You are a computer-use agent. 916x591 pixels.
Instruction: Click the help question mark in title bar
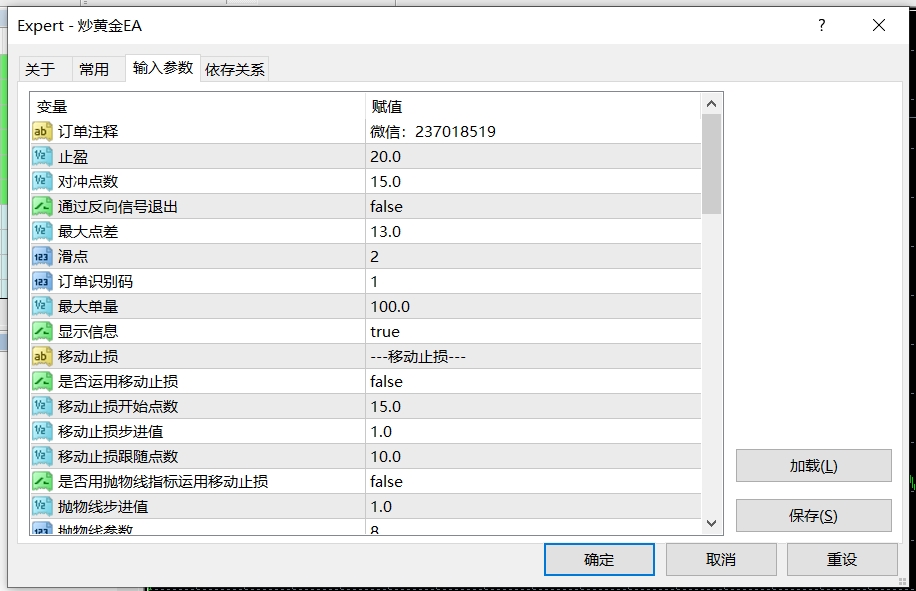pos(822,26)
